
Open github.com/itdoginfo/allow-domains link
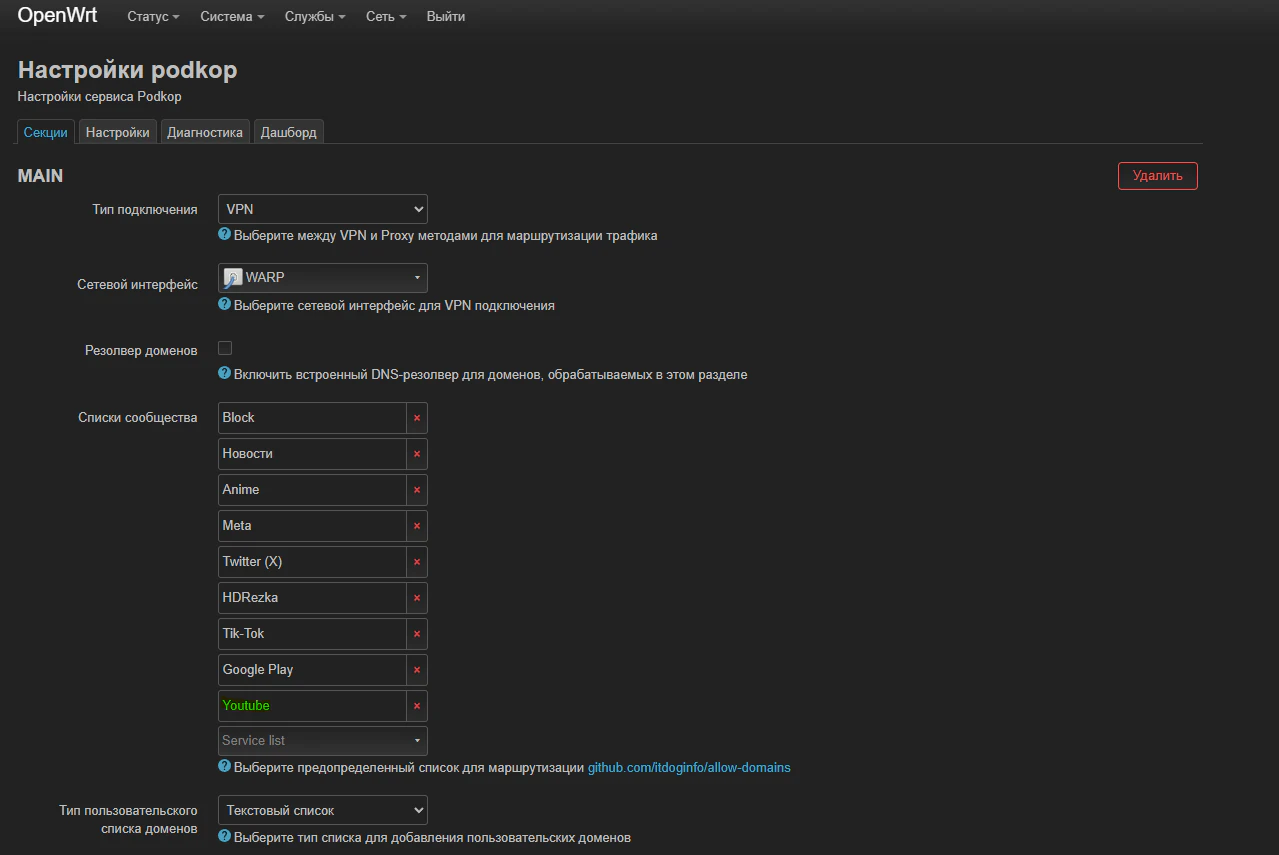(689, 768)
